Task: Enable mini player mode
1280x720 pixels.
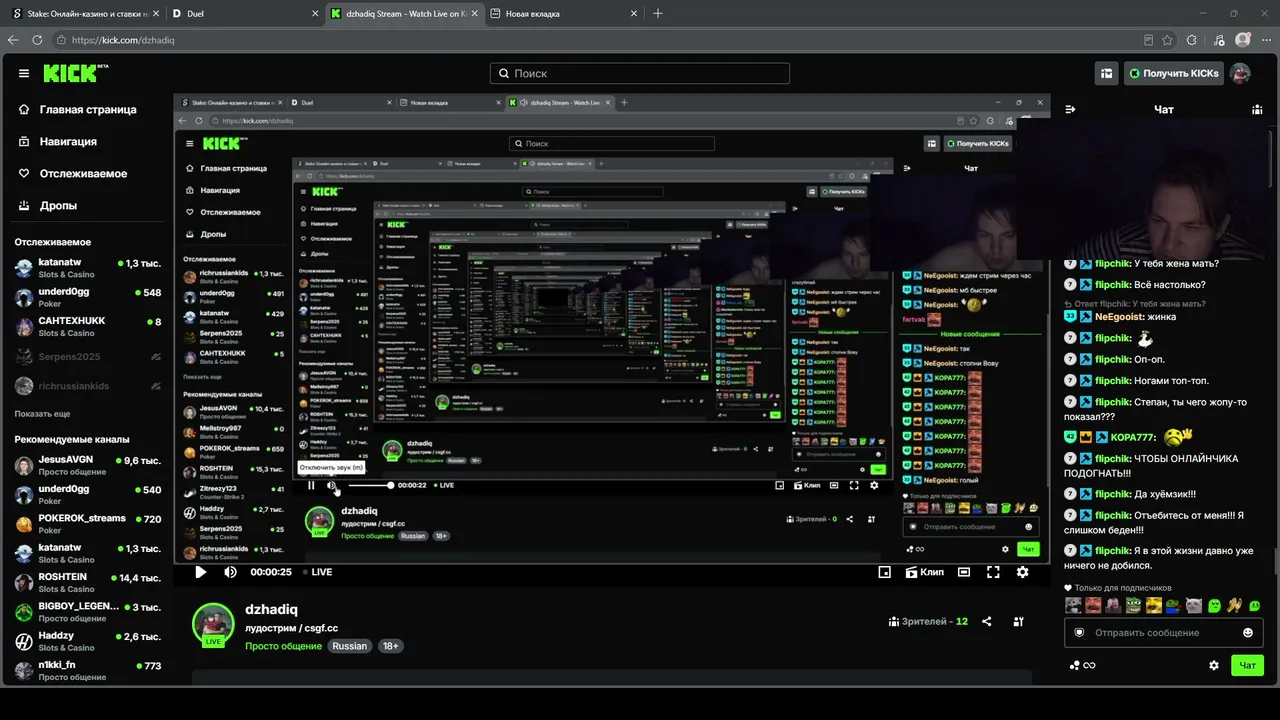Action: (x=884, y=572)
